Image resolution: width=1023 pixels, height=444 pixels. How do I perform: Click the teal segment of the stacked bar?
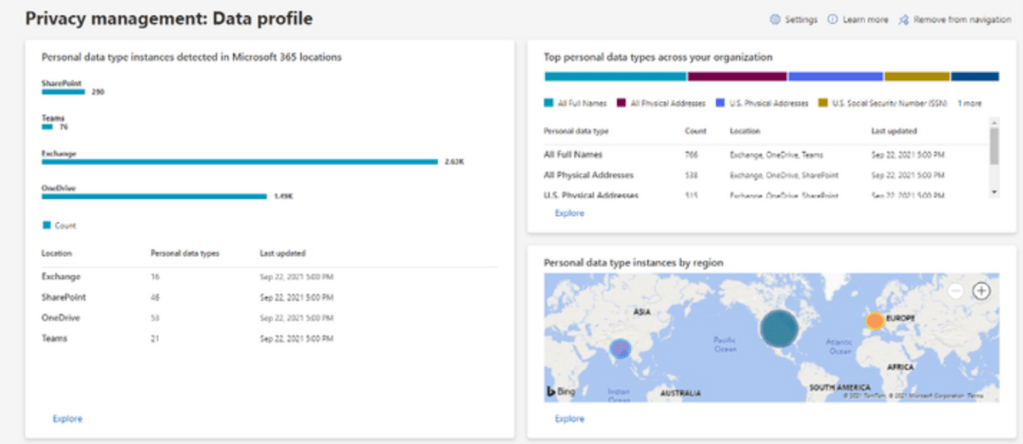pyautogui.click(x=615, y=76)
